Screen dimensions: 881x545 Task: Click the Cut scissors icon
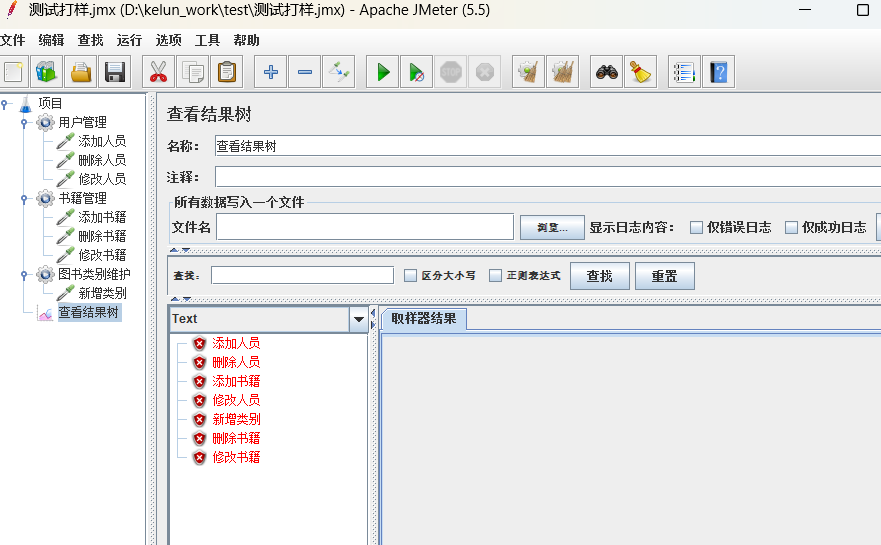point(158,72)
